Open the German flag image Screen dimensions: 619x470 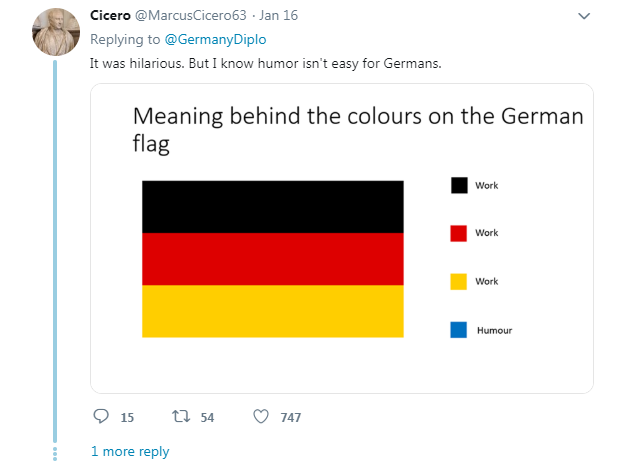coord(273,259)
